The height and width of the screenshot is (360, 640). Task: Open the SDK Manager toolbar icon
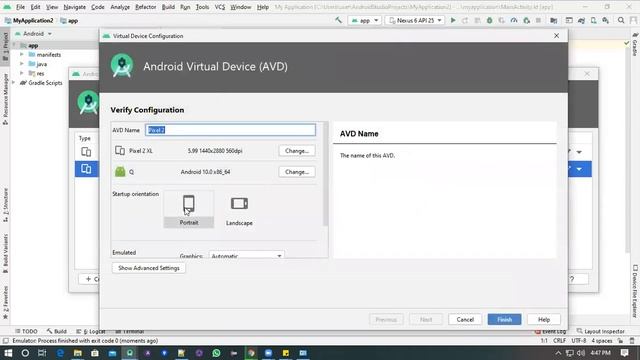tap(606, 20)
